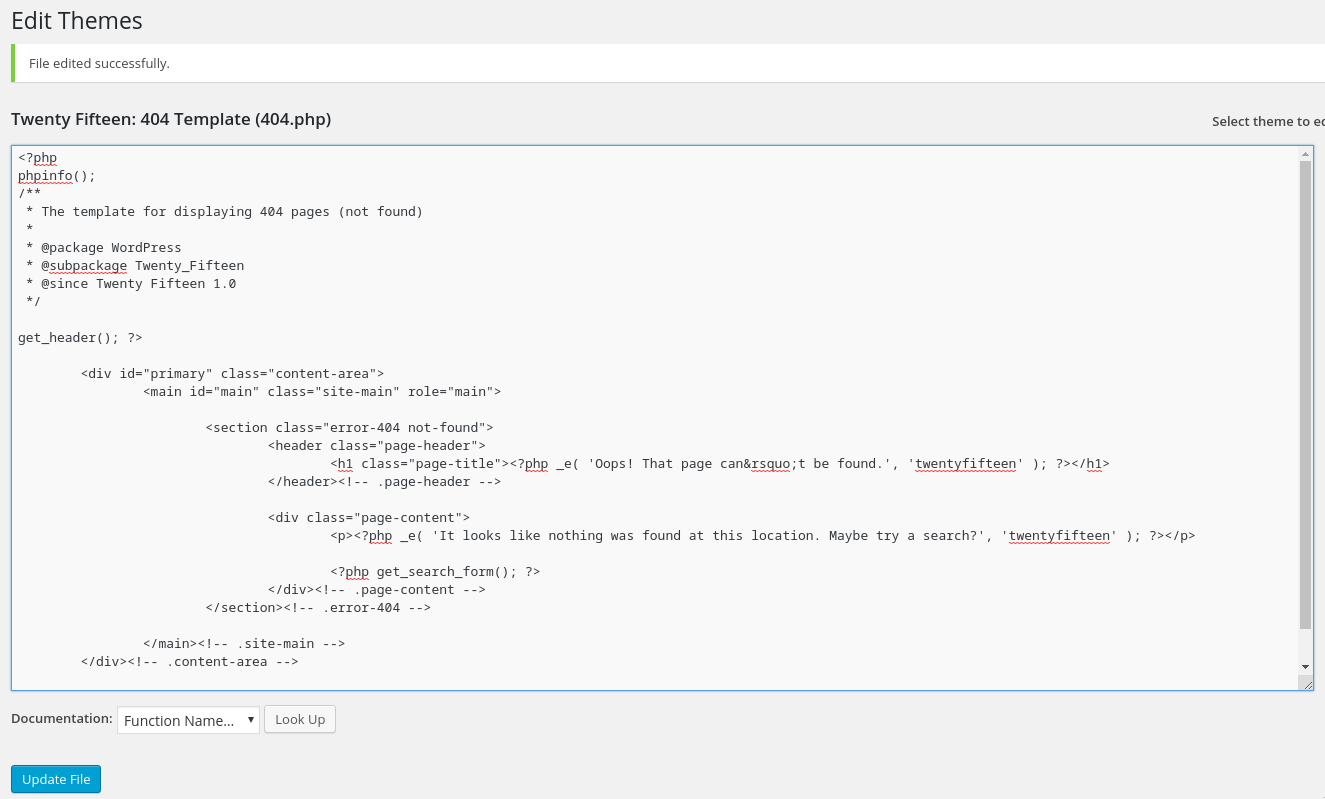
Task: Click the @package WordPress comment line
Action: pos(110,248)
